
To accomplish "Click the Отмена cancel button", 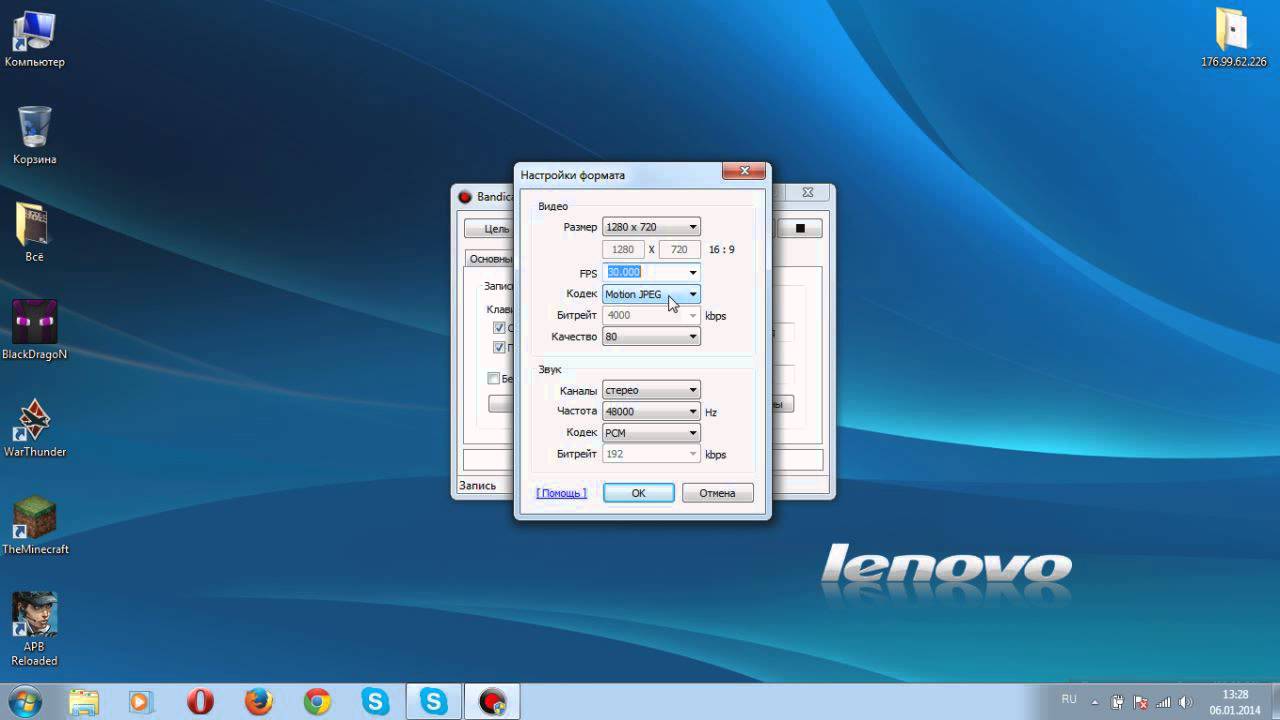I will [x=717, y=493].
